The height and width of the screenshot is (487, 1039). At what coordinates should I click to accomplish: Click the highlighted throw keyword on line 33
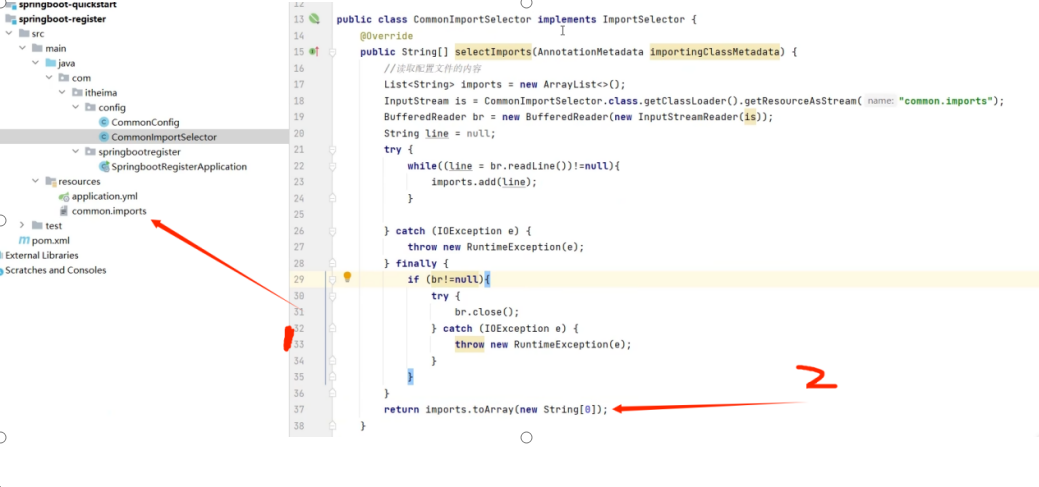[469, 345]
